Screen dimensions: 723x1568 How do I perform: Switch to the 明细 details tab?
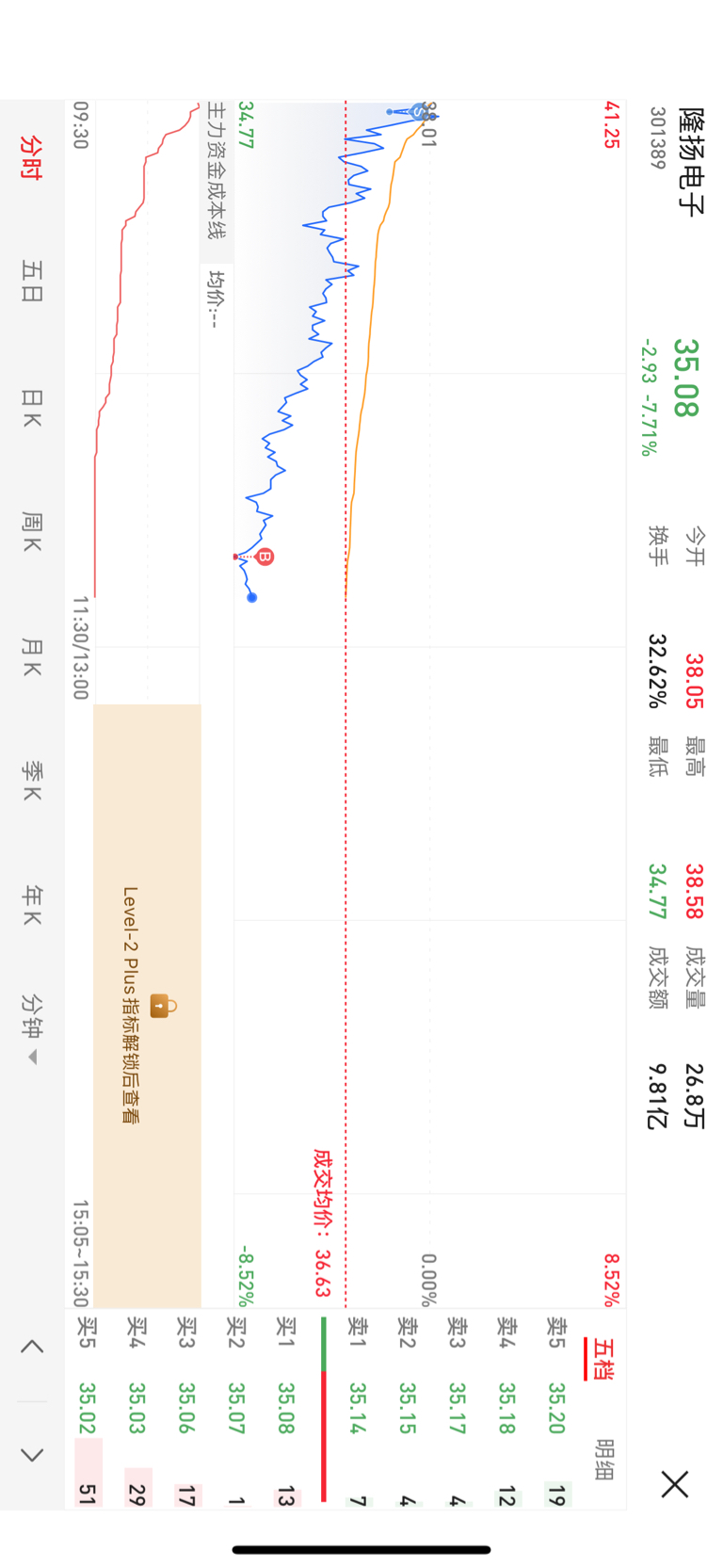pyautogui.click(x=605, y=1459)
